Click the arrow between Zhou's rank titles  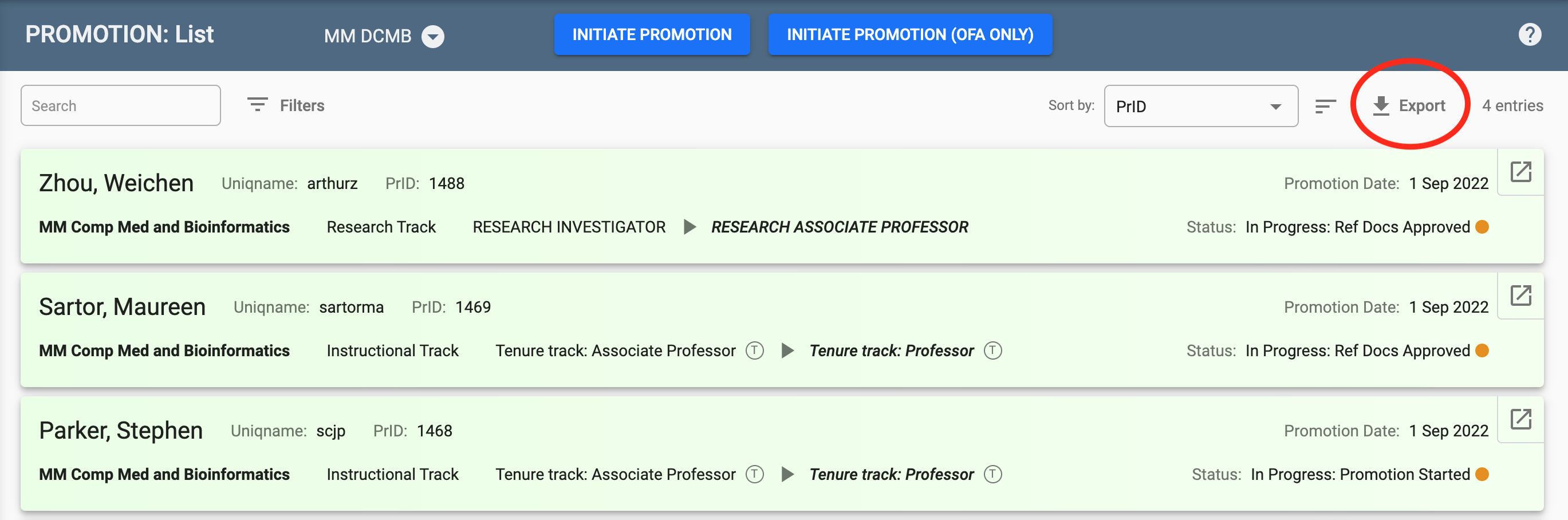point(690,227)
